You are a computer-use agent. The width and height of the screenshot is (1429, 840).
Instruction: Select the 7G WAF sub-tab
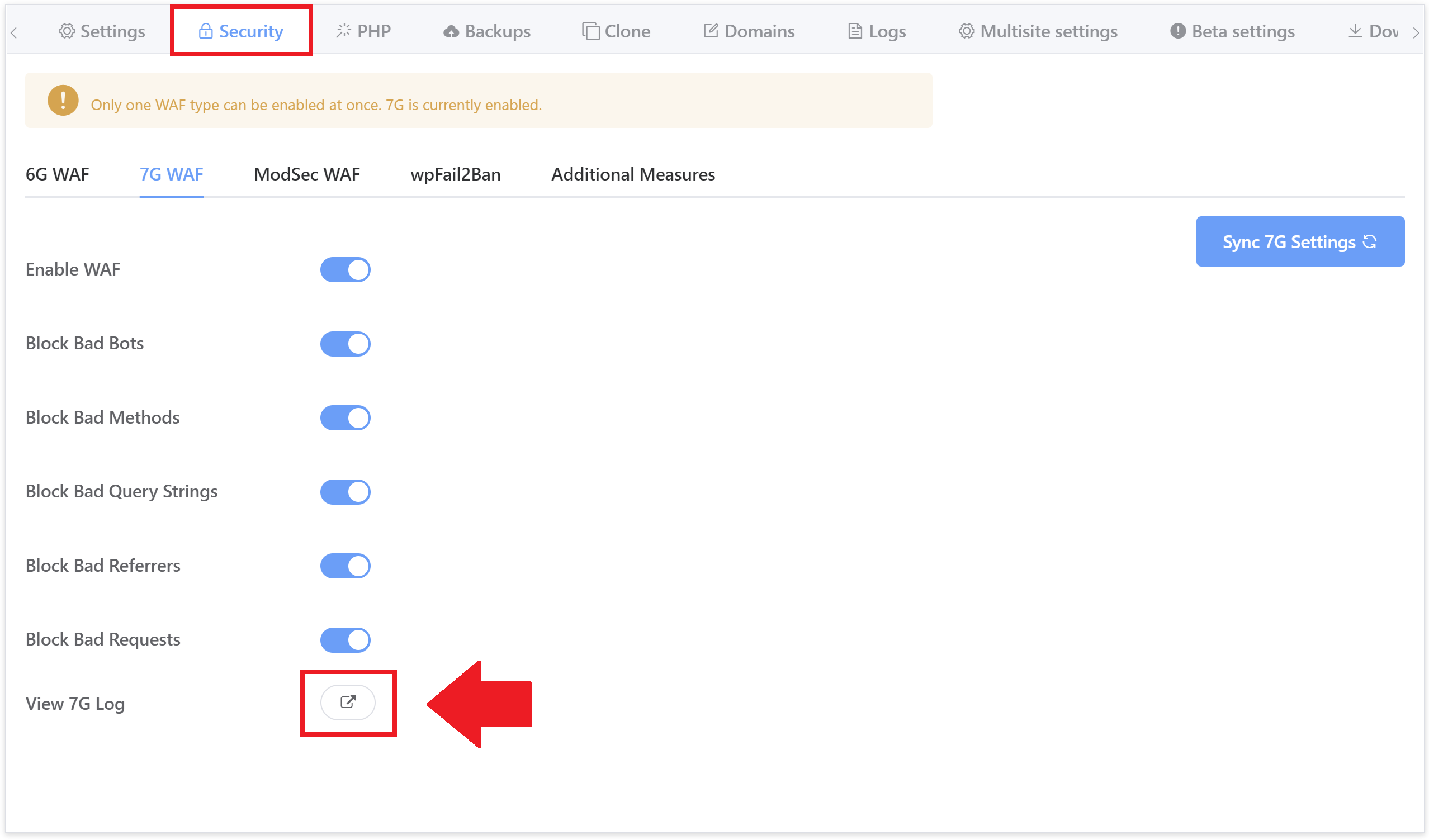[x=172, y=174]
